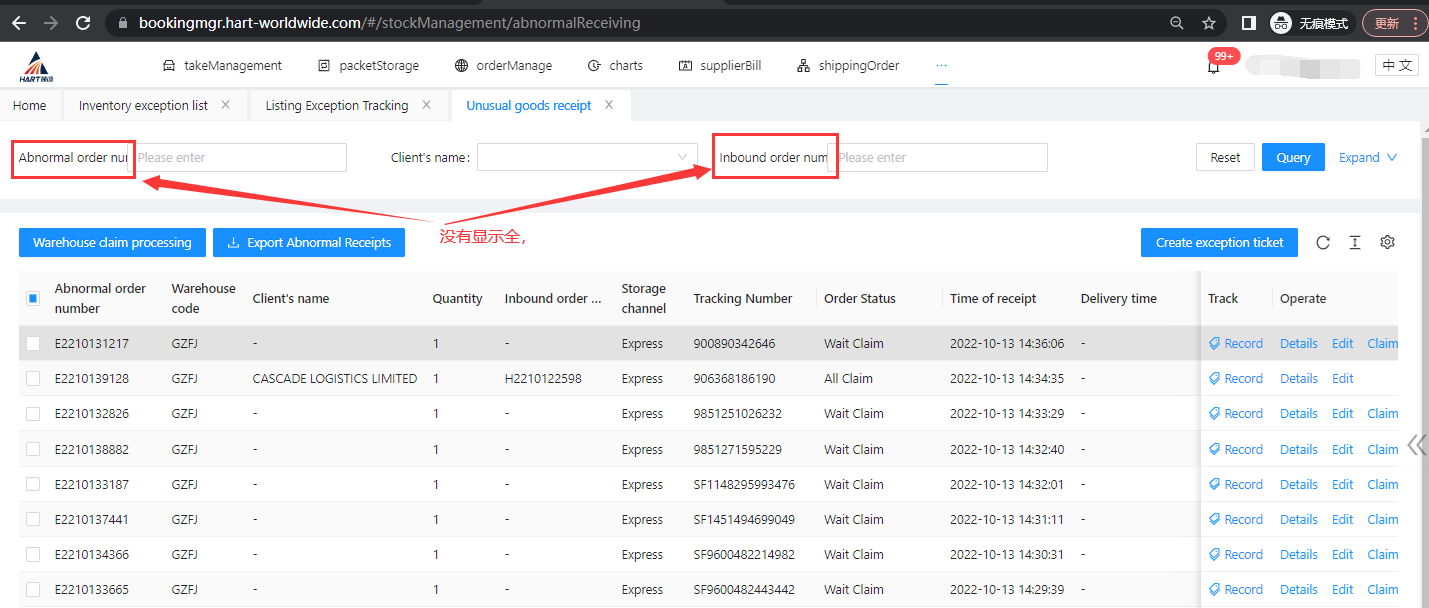Bookmark page with the star icon
The image size is (1429, 608).
coord(1209,22)
